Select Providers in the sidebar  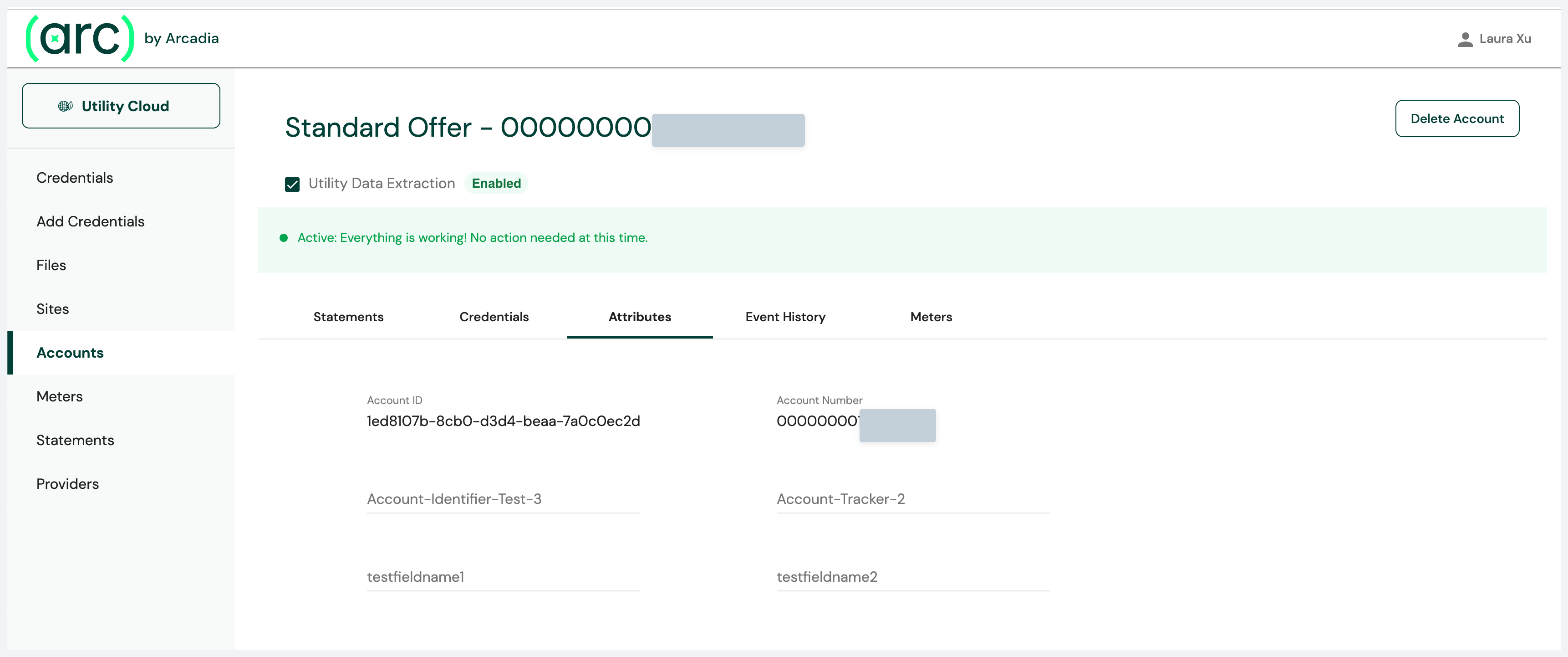coord(67,484)
